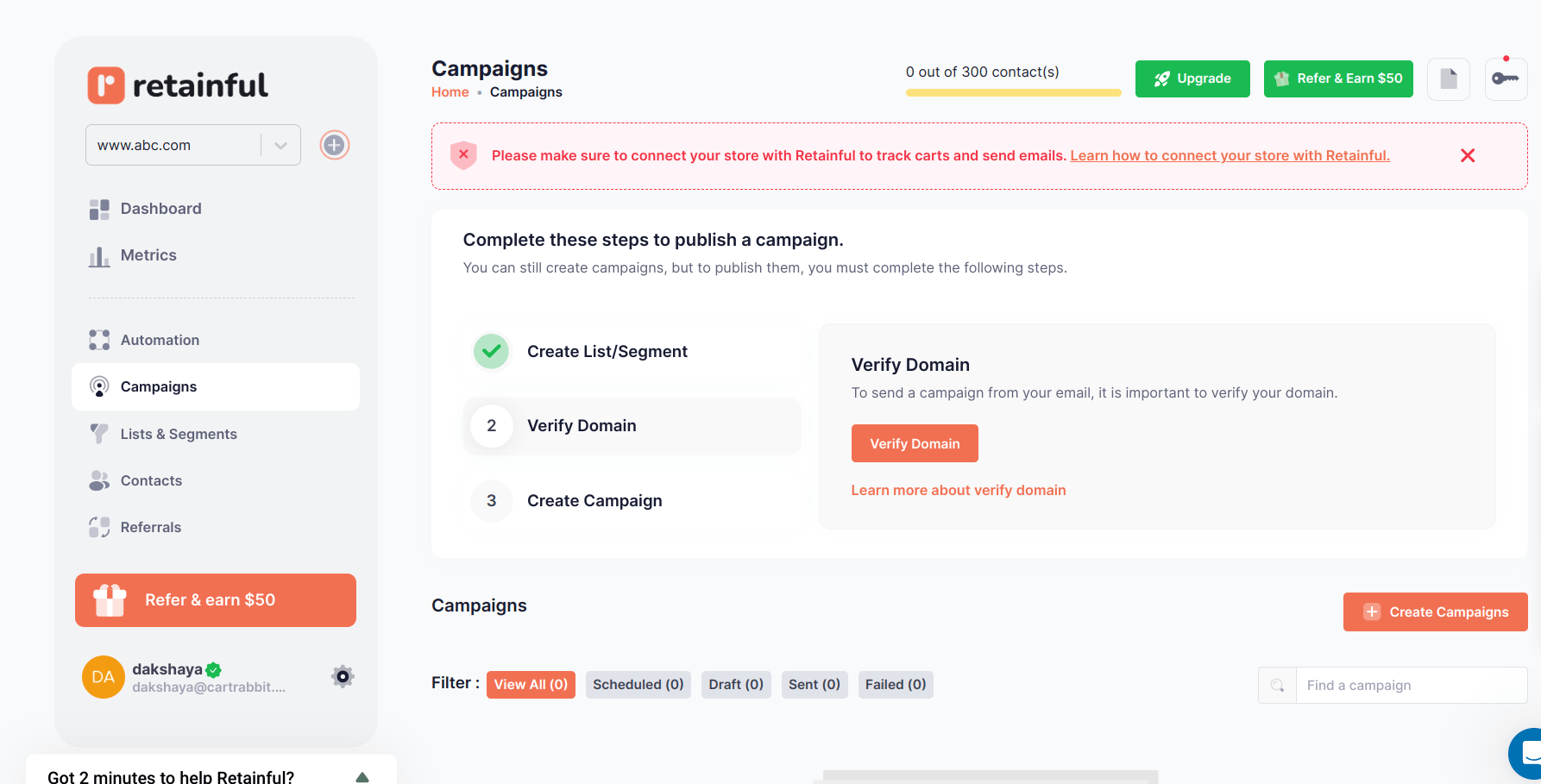The width and height of the screenshot is (1541, 784).
Task: Open settings via the gear icon near dakshaya
Action: click(343, 676)
